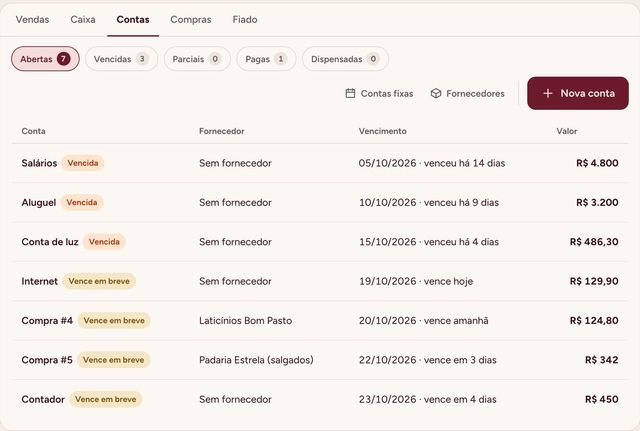Viewport: 640px width, 431px height.
Task: Click the Valor column header
Action: pos(567,131)
